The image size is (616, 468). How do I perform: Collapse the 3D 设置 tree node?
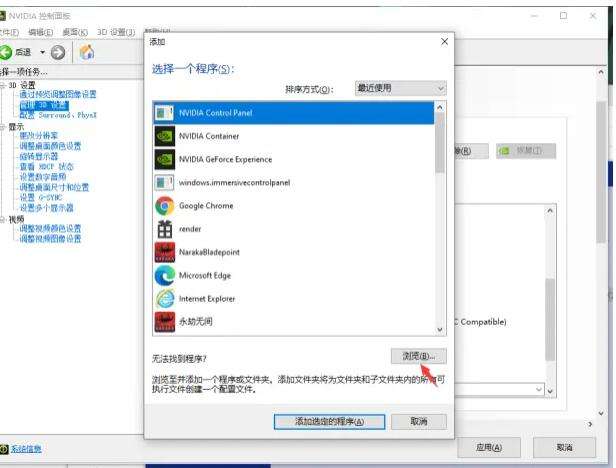tap(2, 85)
